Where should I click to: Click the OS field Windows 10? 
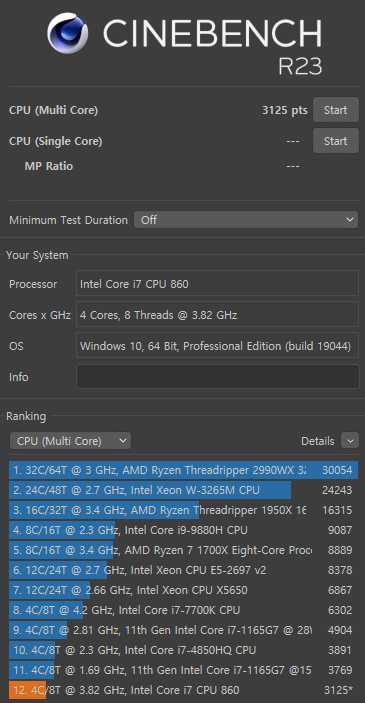coord(217,346)
